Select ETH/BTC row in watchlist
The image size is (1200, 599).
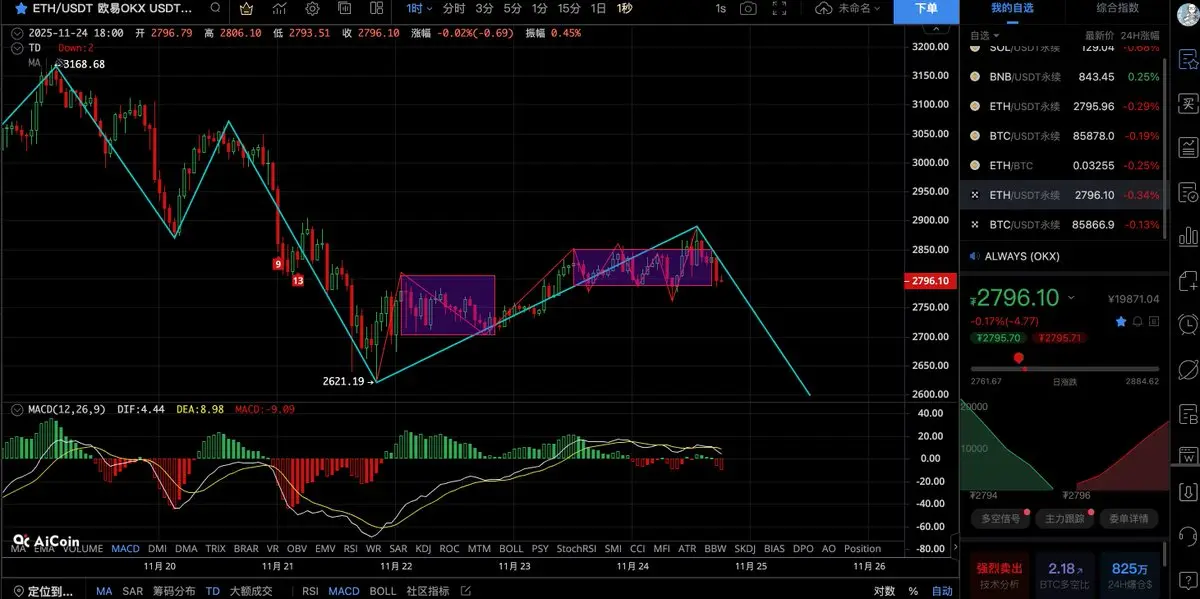click(1064, 165)
